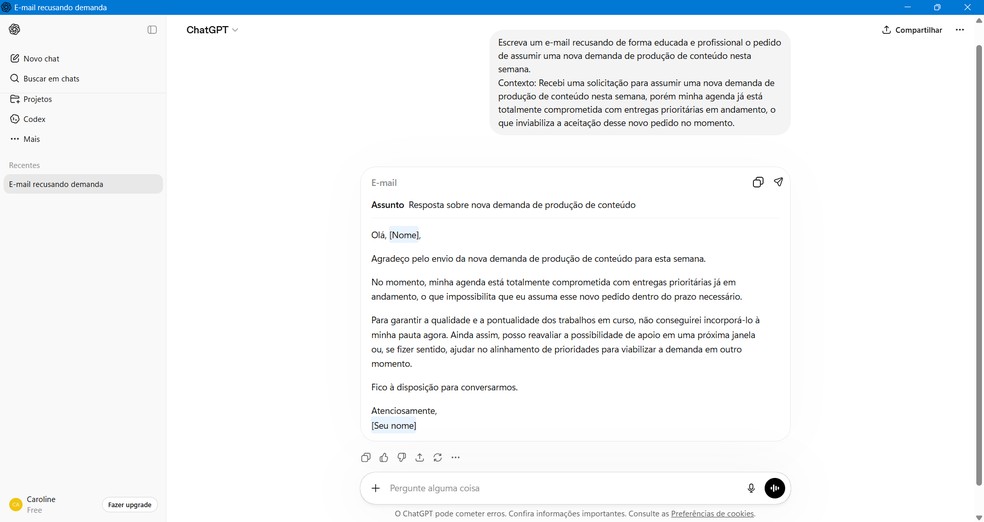The width and height of the screenshot is (984, 522).
Task: Click the Atenciosamente closing line
Action: click(x=404, y=411)
